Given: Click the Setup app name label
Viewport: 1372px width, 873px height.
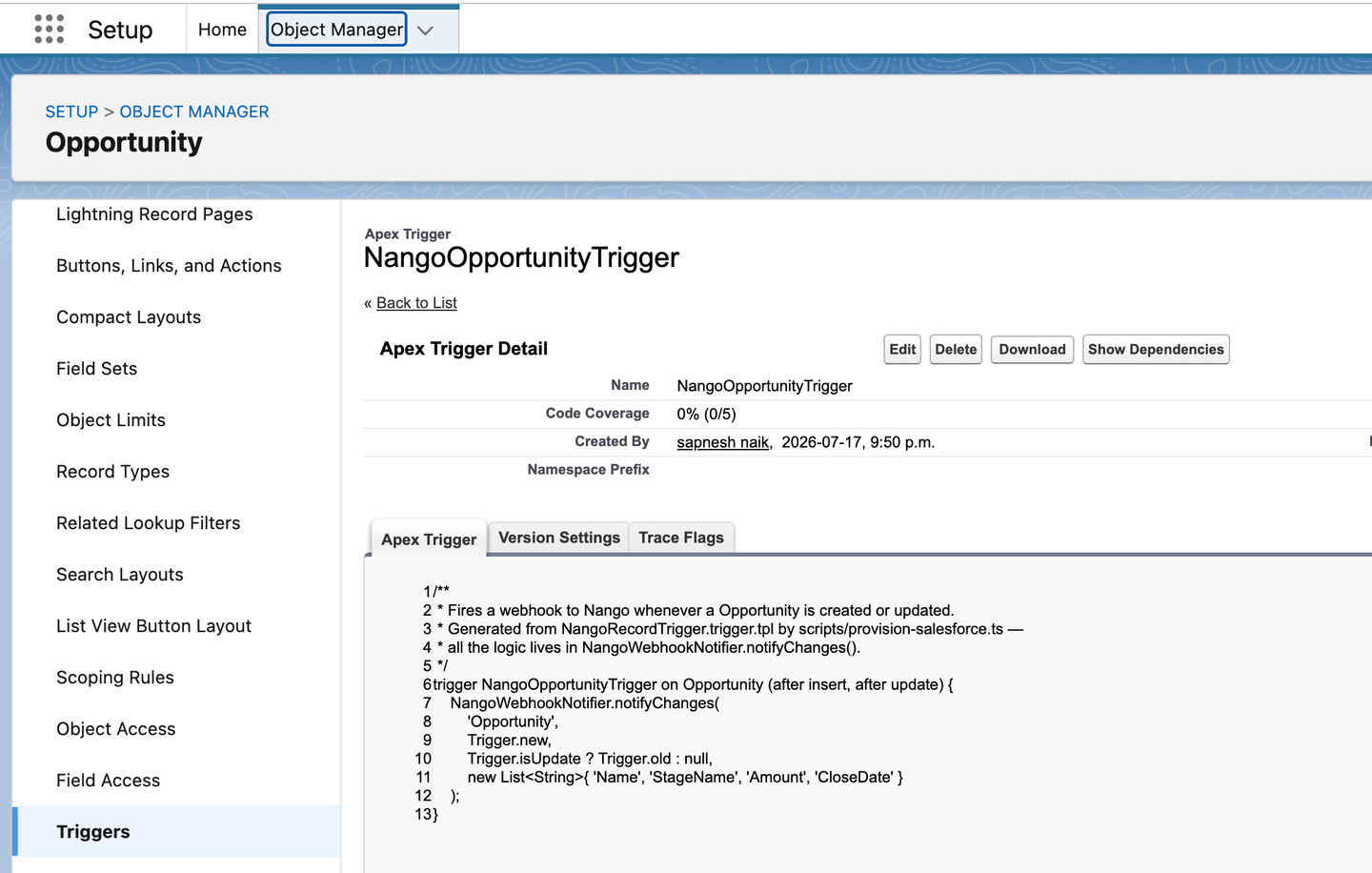Looking at the screenshot, I should click(120, 30).
